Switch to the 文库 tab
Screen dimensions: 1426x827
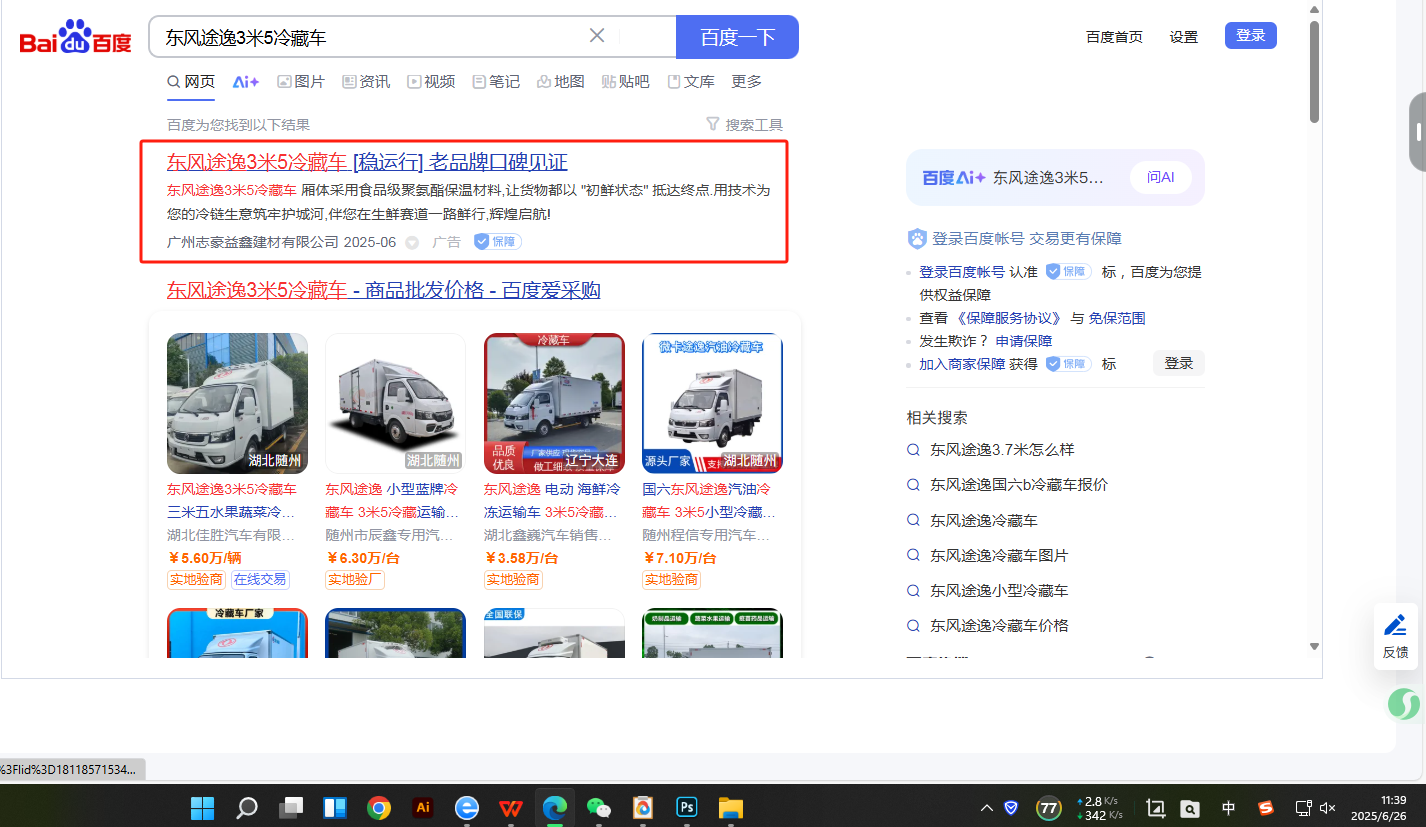[691, 82]
